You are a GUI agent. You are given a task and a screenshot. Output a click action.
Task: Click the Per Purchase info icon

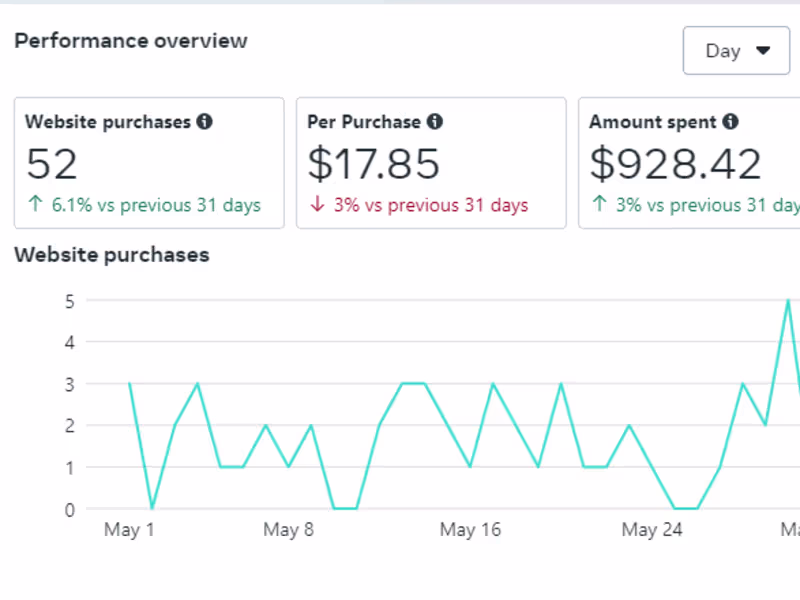pos(435,121)
